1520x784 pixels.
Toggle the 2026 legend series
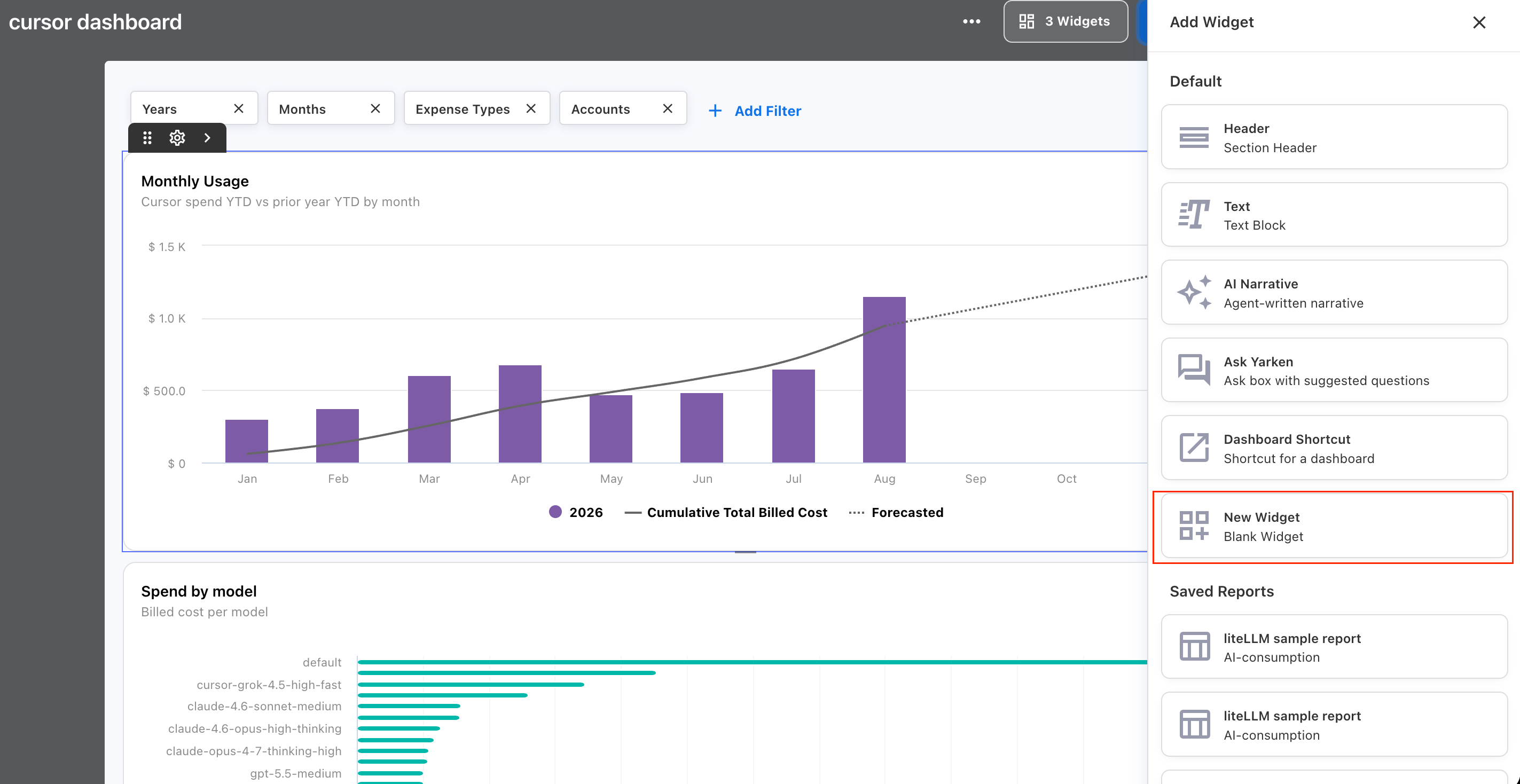[575, 512]
